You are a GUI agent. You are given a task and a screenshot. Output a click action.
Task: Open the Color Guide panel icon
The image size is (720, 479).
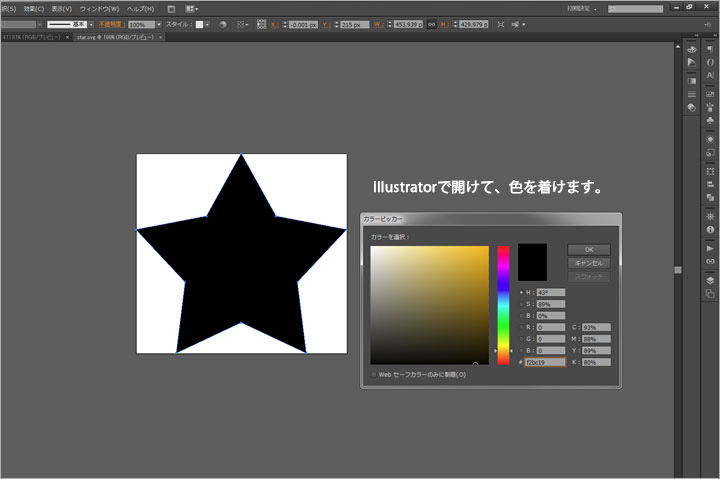692,62
